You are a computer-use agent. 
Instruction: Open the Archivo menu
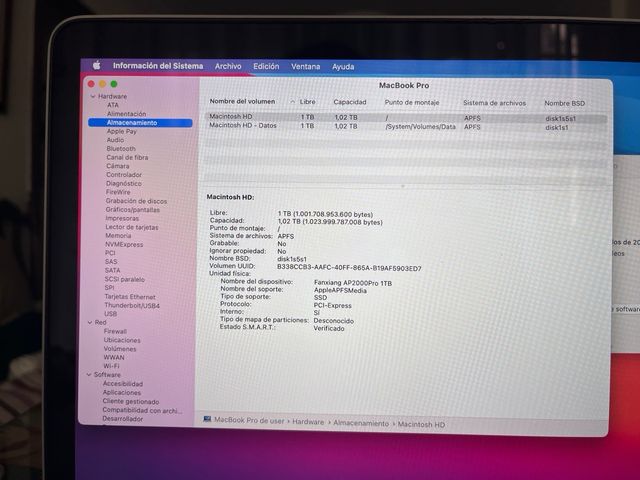(228, 66)
